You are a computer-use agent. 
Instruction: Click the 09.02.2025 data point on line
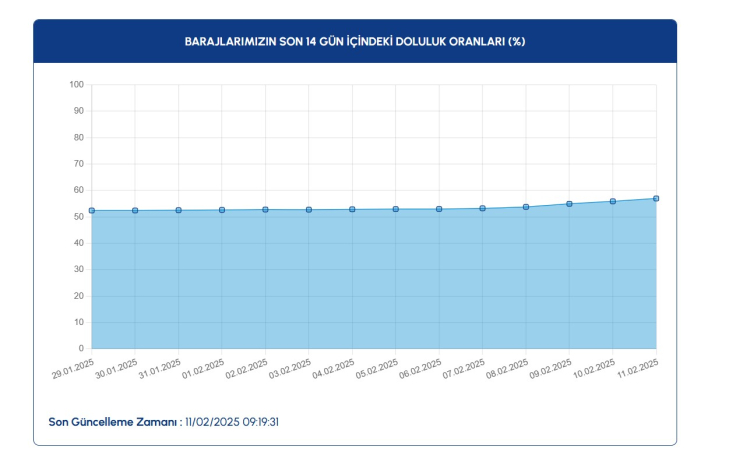pos(569,204)
